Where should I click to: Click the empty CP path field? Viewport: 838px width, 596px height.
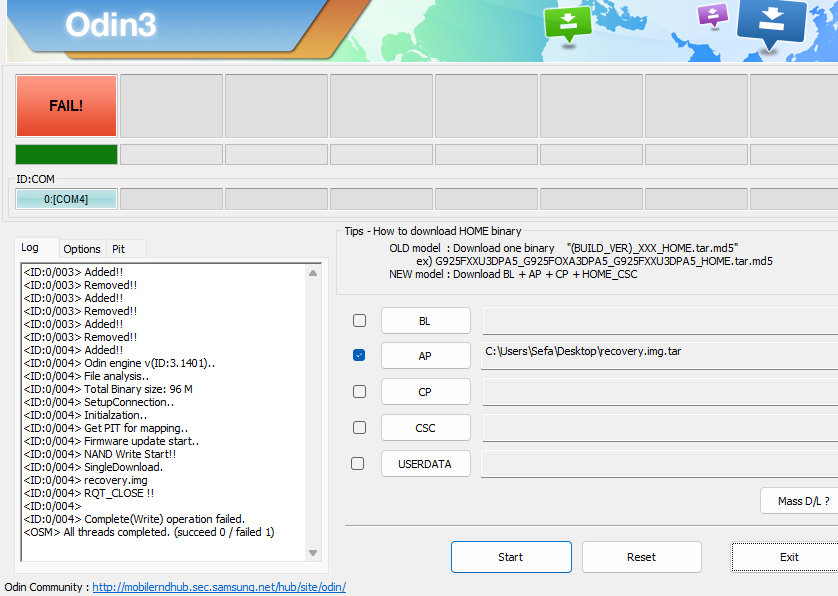coord(660,392)
